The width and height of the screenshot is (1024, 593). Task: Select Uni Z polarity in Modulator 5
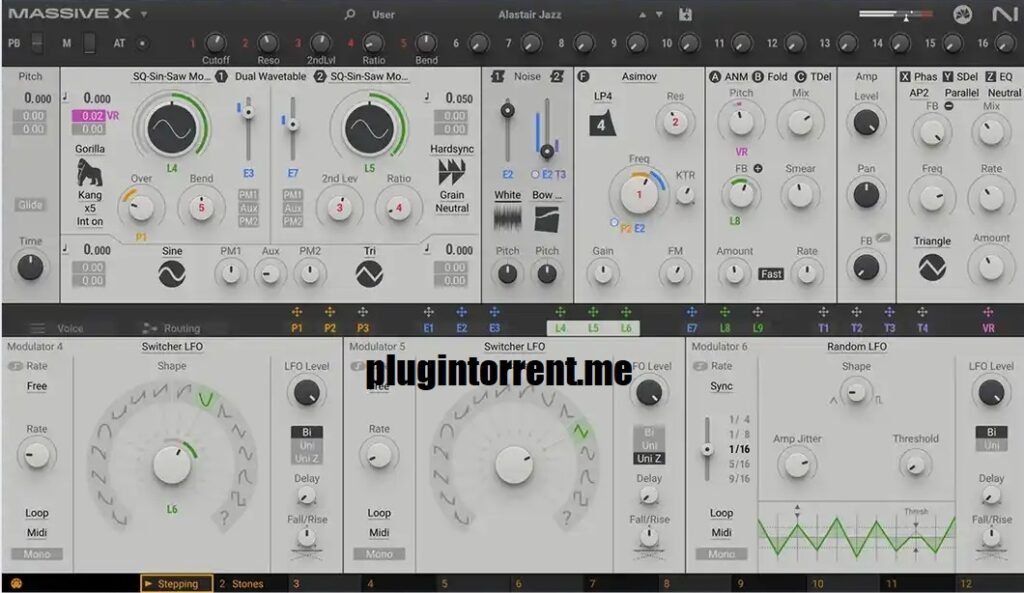point(649,458)
